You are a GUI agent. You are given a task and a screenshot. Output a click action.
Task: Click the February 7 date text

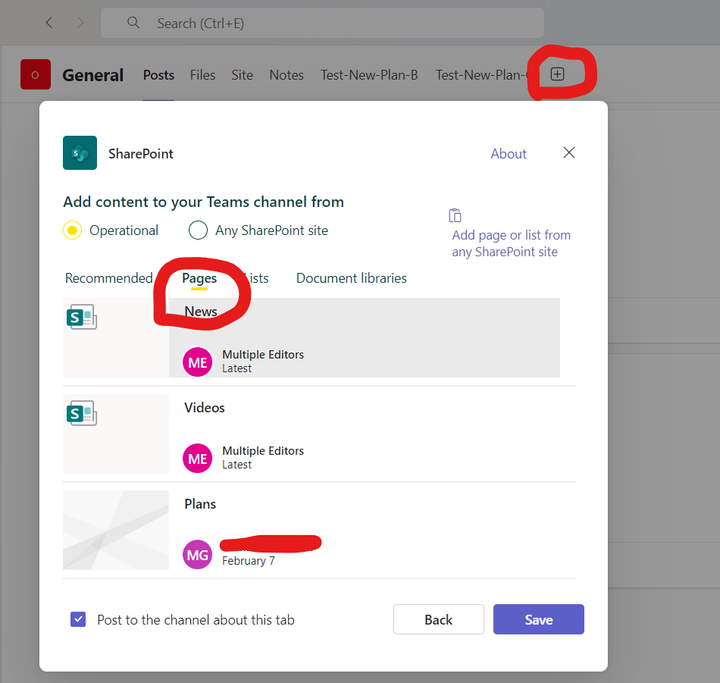pyautogui.click(x=248, y=561)
